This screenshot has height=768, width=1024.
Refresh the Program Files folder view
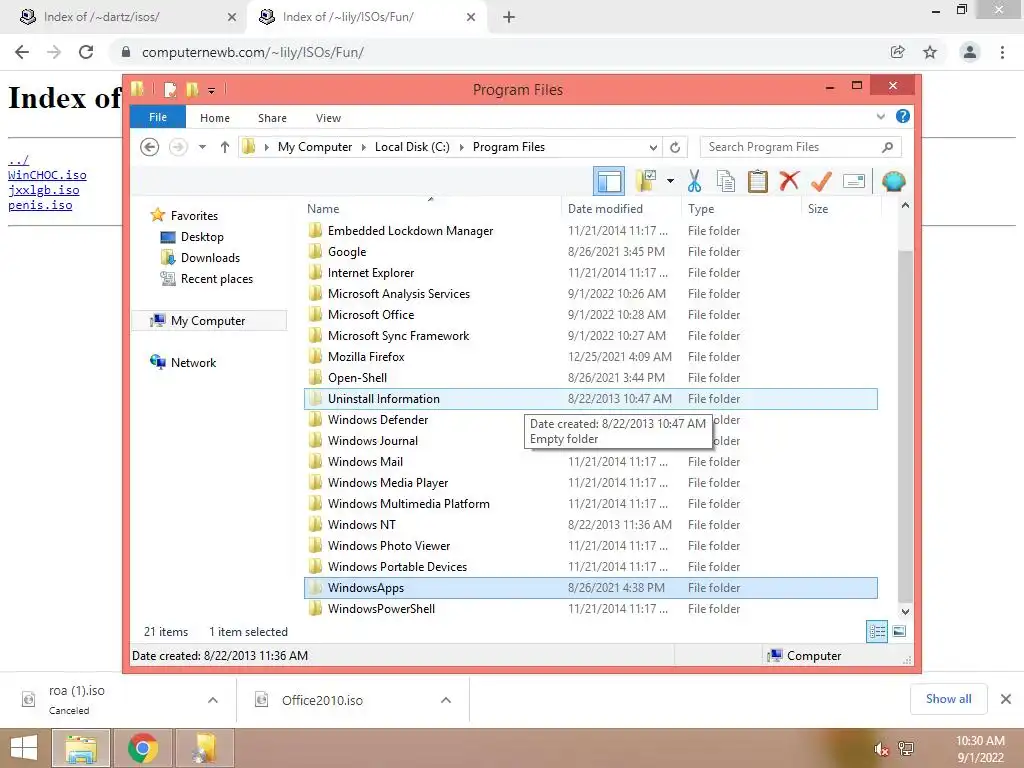675,147
